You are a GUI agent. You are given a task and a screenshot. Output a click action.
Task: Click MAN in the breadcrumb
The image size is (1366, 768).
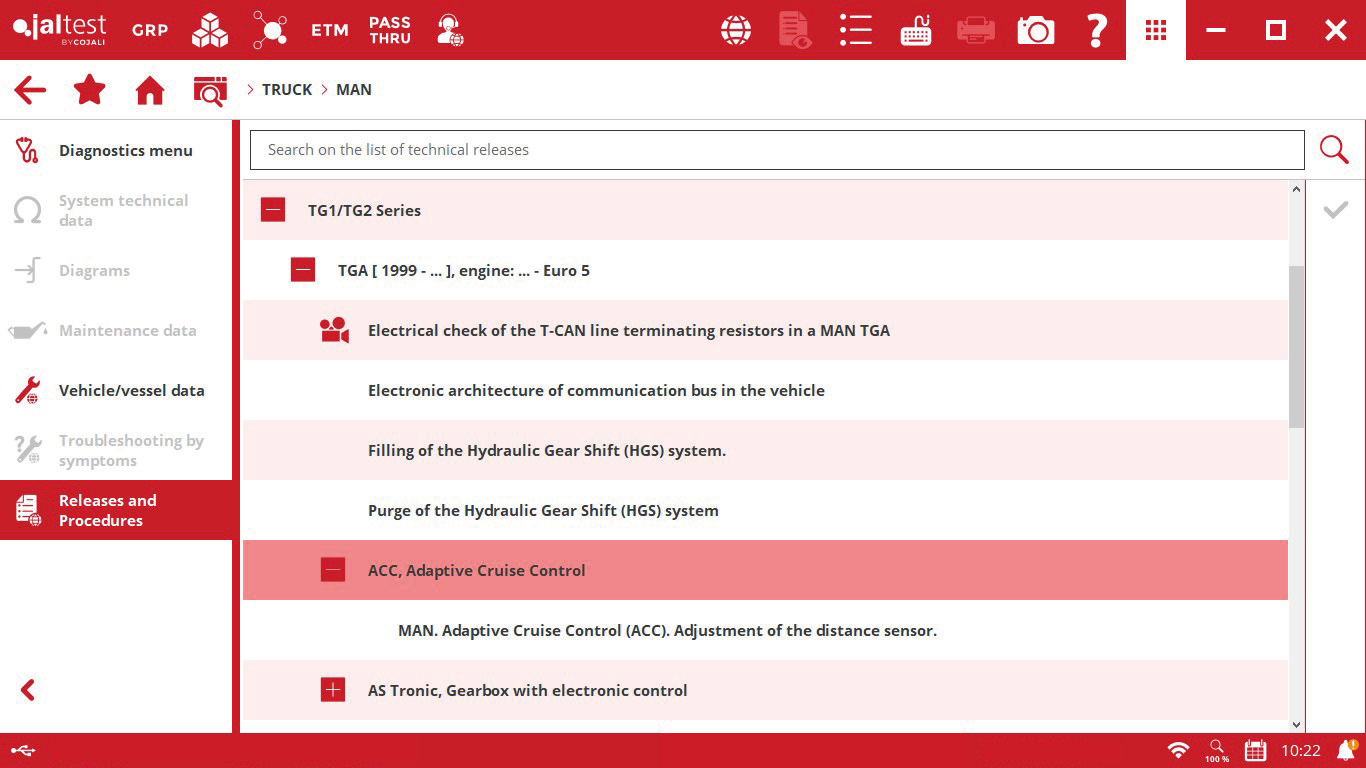[354, 90]
